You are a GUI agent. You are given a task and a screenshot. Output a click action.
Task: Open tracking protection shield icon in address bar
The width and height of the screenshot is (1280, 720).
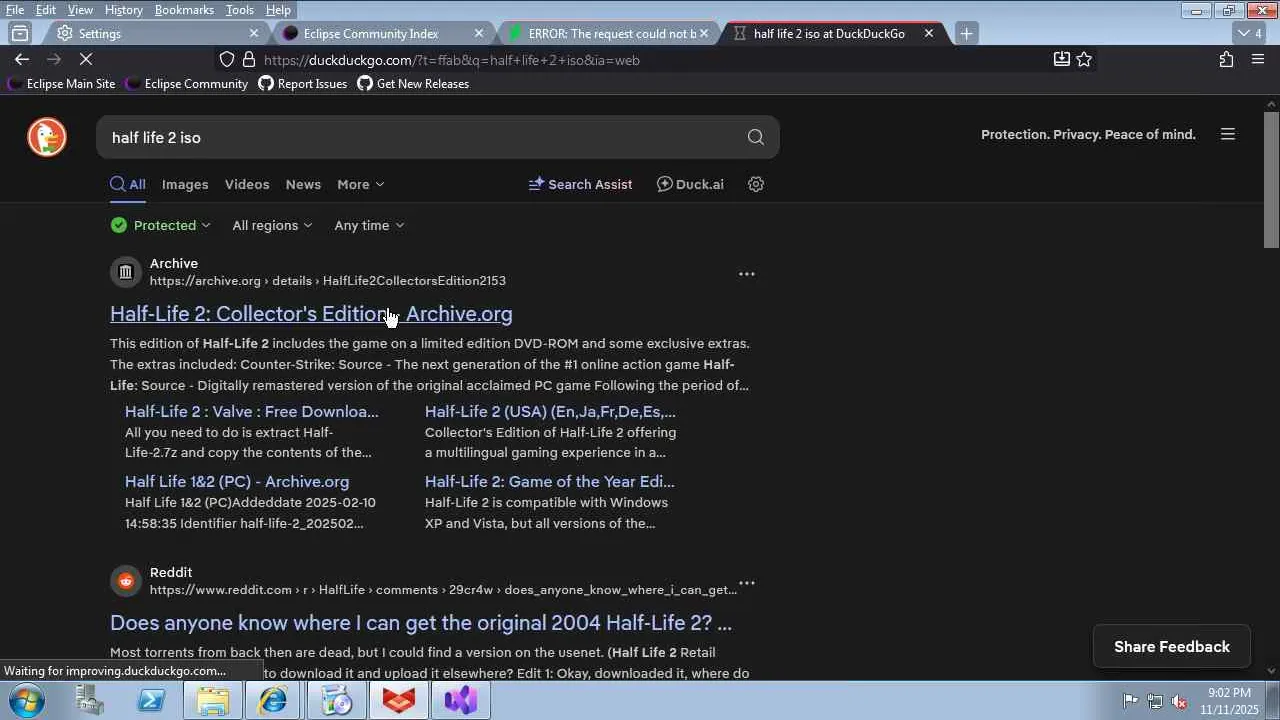pos(227,60)
